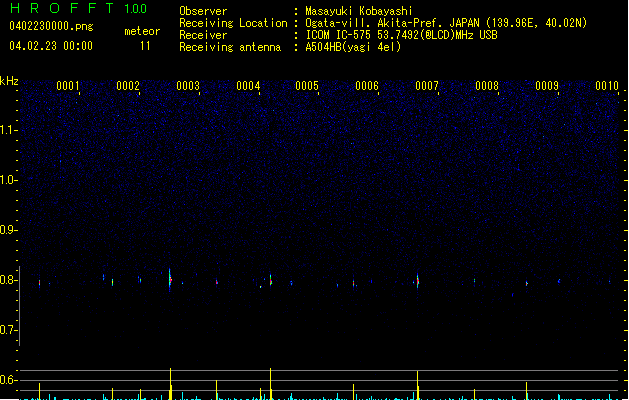Click the HROFFT 1.0.0 title text
The width and height of the screenshot is (629, 400).
78,8
